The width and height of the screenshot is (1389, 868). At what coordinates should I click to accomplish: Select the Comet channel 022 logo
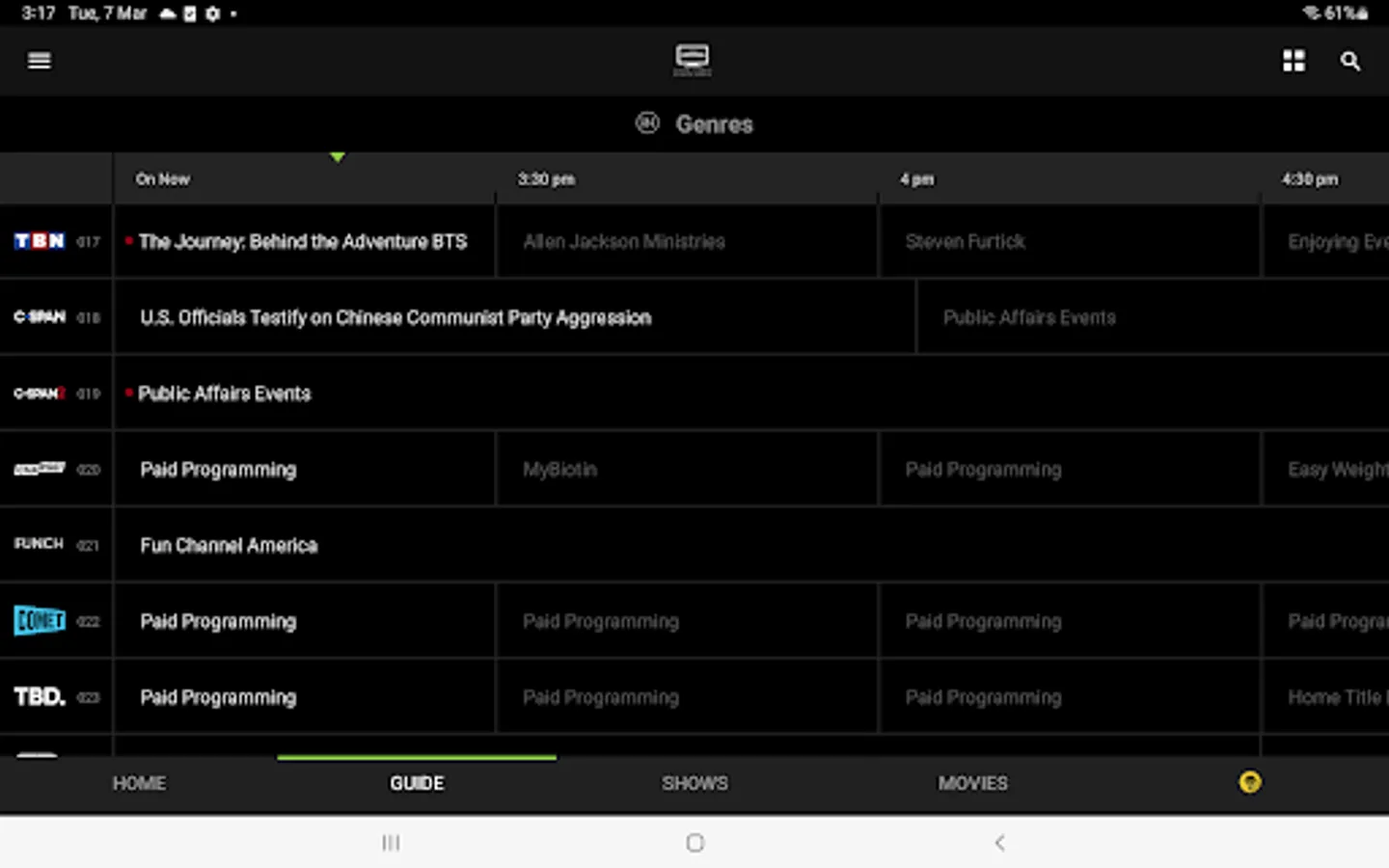pos(40,620)
